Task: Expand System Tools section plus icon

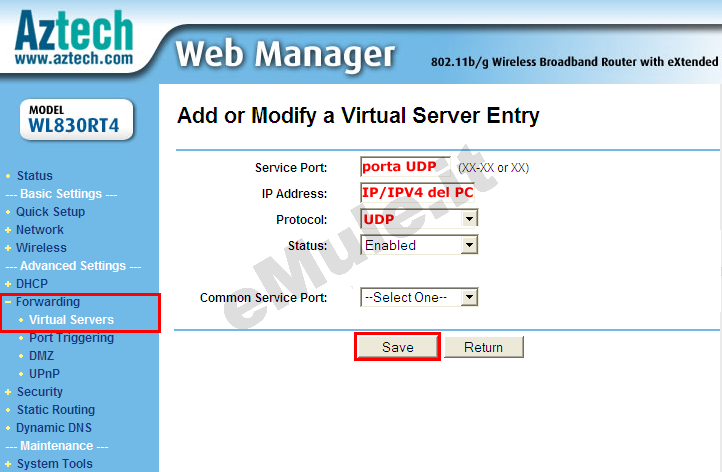Action: click(8, 464)
